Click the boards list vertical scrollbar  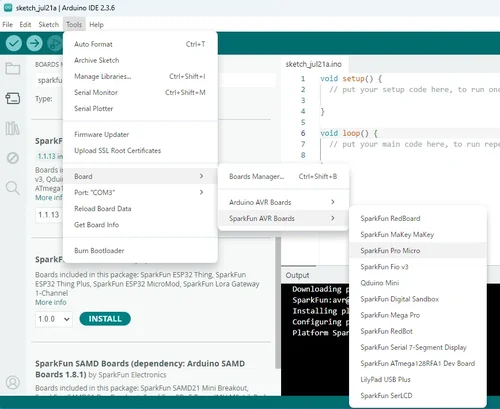[x=278, y=303]
